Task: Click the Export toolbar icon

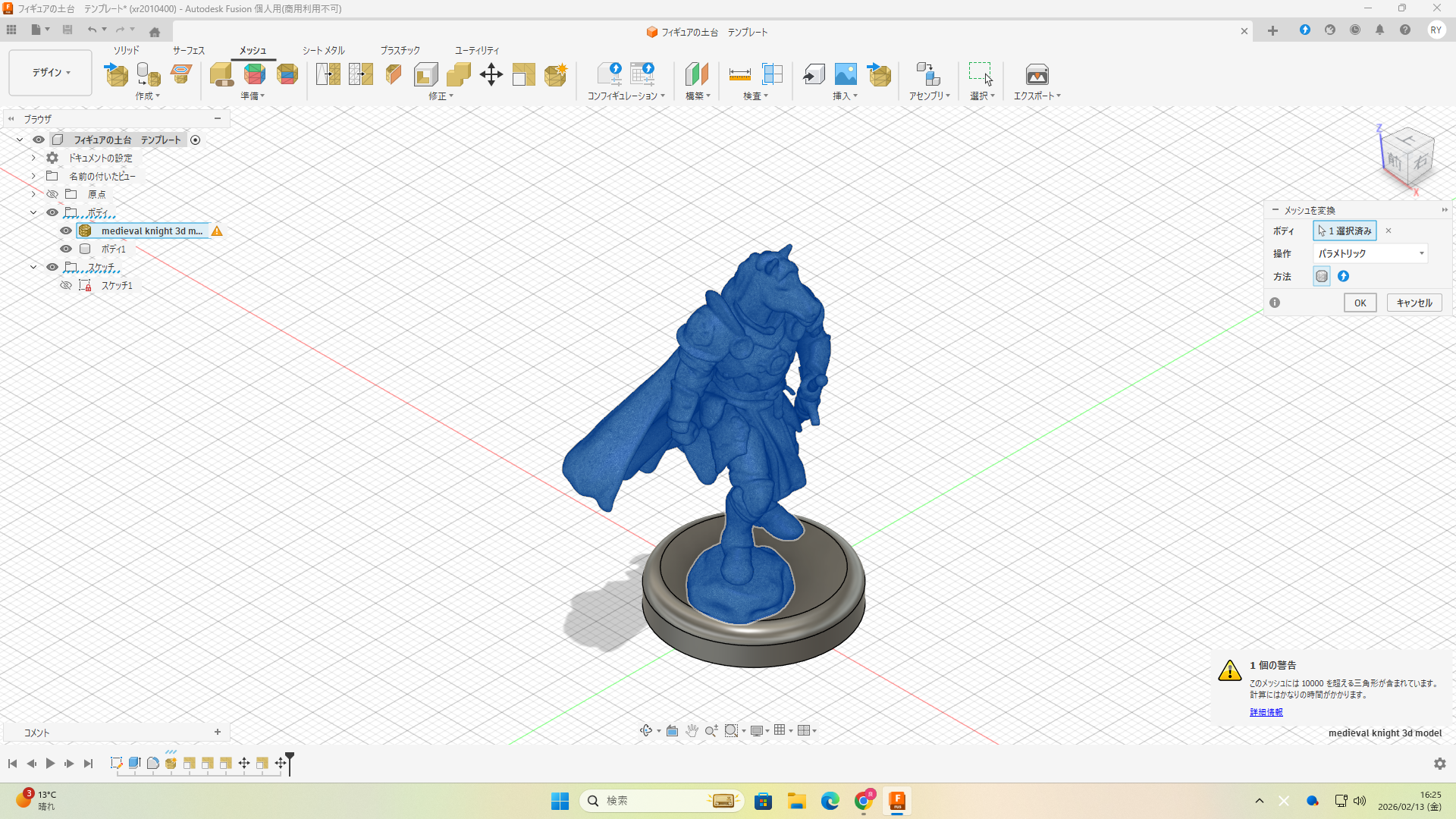Action: coord(1037,74)
